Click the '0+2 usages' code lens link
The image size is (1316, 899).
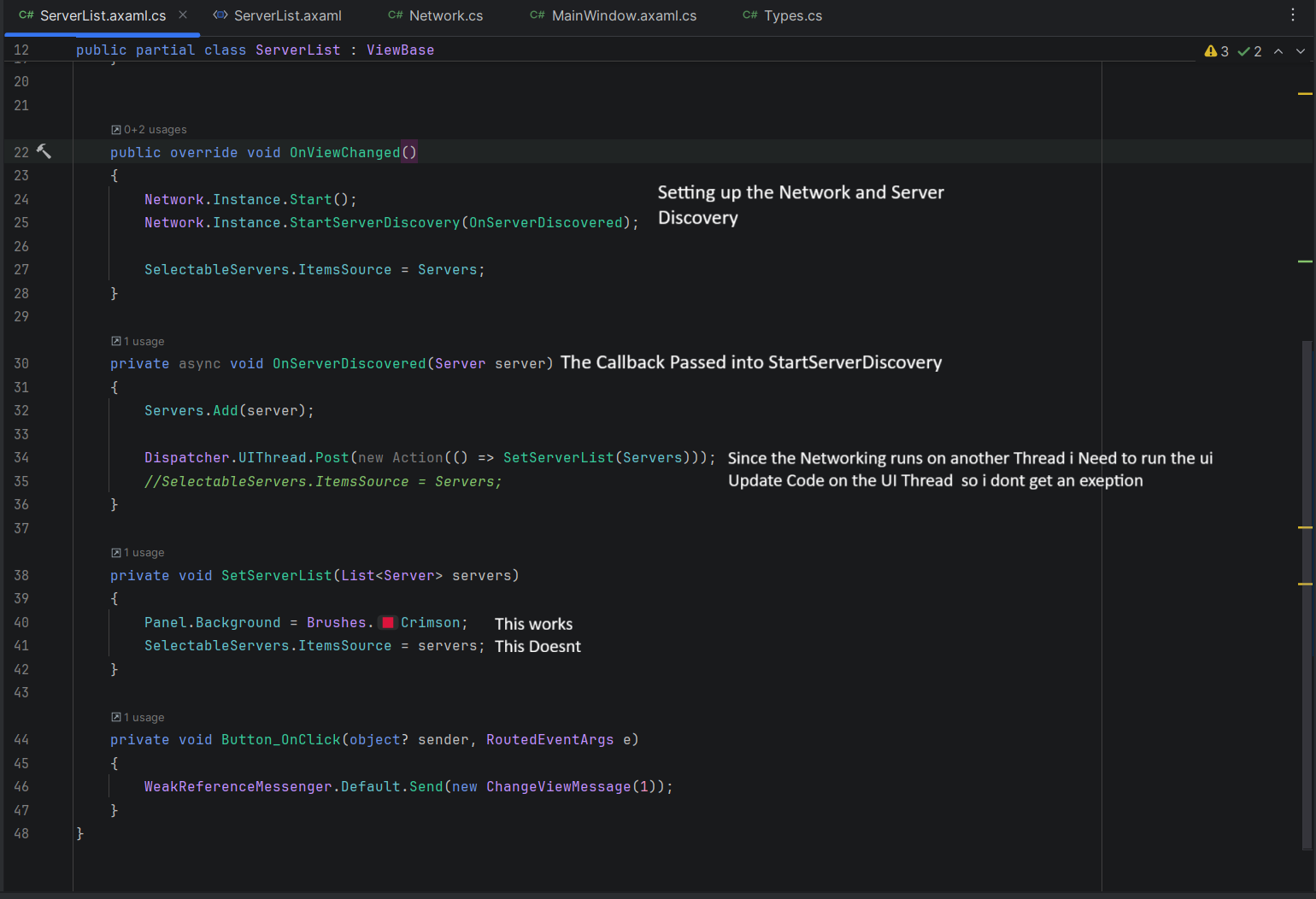155,130
